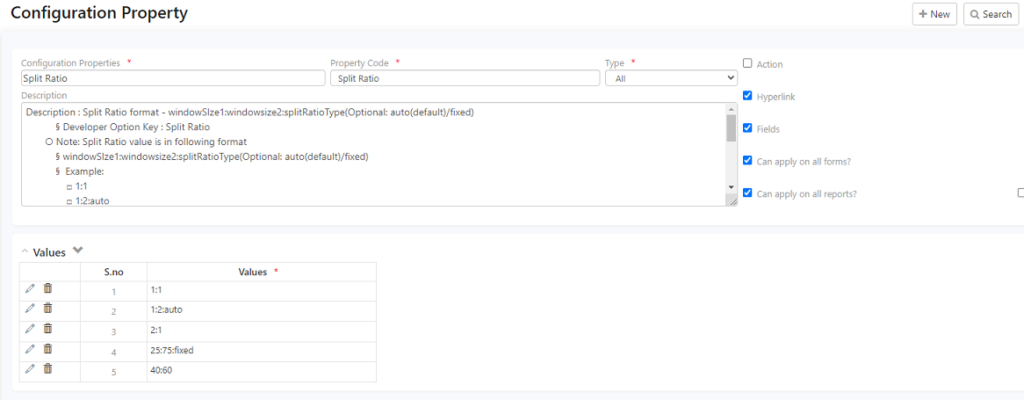Edit the 2:1 value row
1024x400 pixels.
[x=30, y=329]
